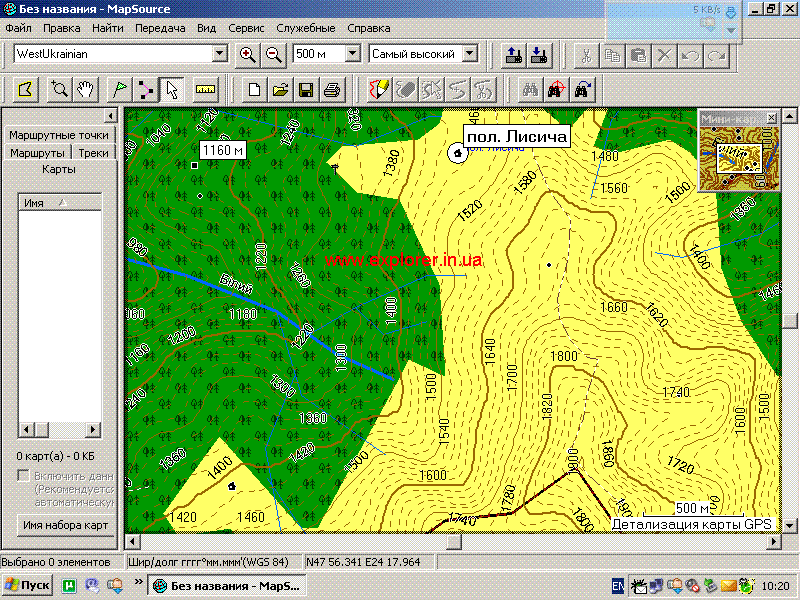The image size is (800, 600).
Task: Click the Print toolbar icon
Action: click(x=332, y=89)
